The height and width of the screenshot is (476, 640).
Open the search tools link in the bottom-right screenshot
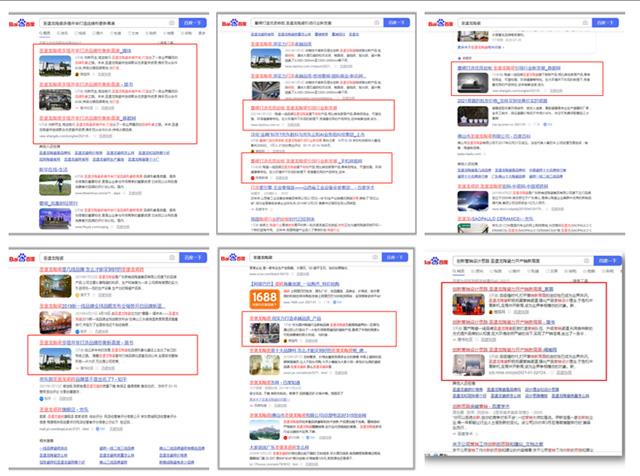[580, 280]
